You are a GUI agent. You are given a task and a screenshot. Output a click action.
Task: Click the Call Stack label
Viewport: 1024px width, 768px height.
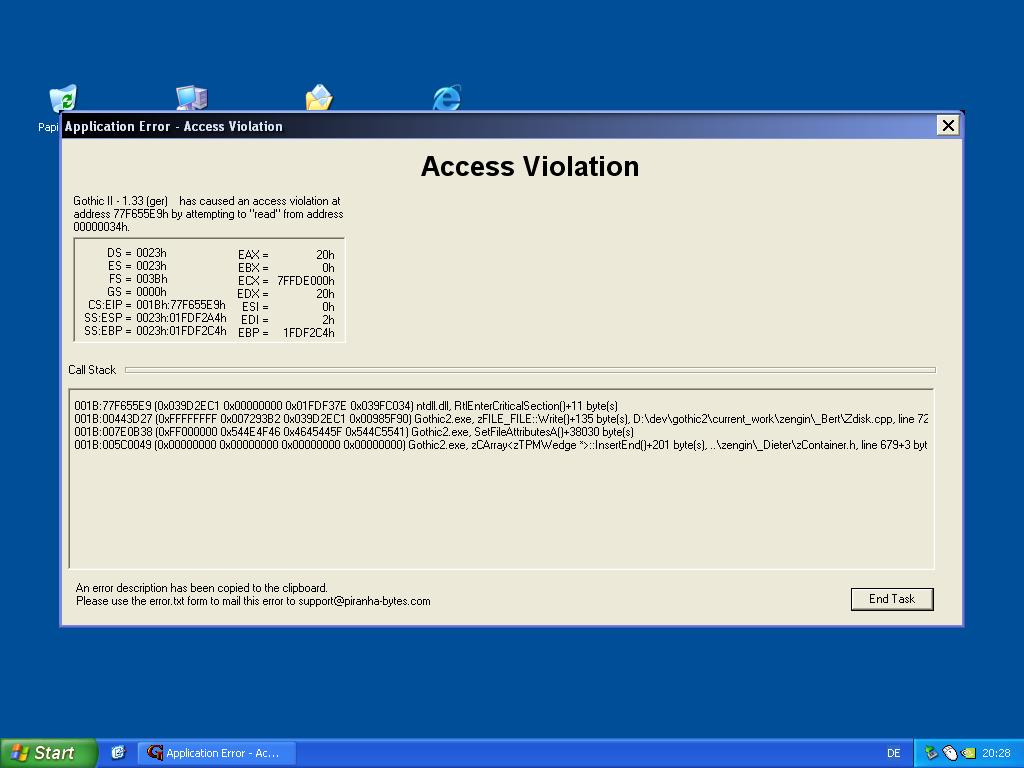coord(92,370)
